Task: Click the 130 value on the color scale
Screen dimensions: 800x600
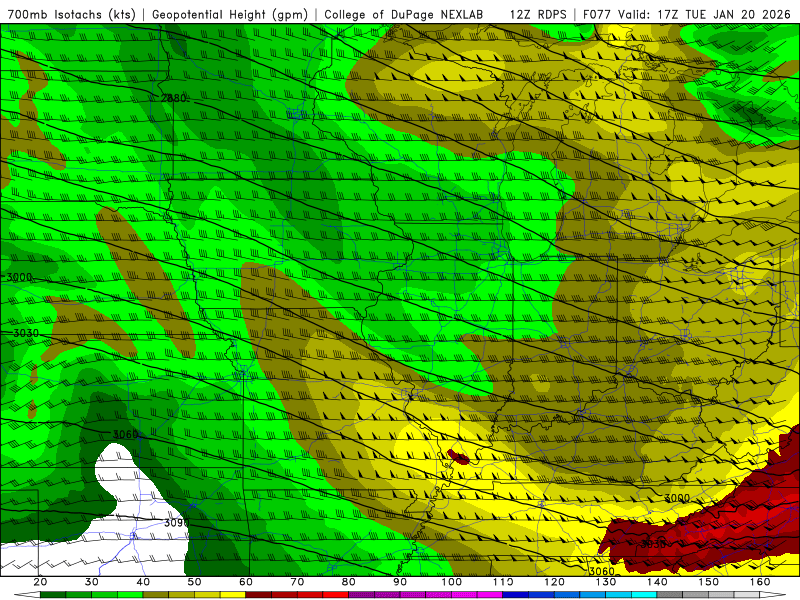Action: pos(606,582)
